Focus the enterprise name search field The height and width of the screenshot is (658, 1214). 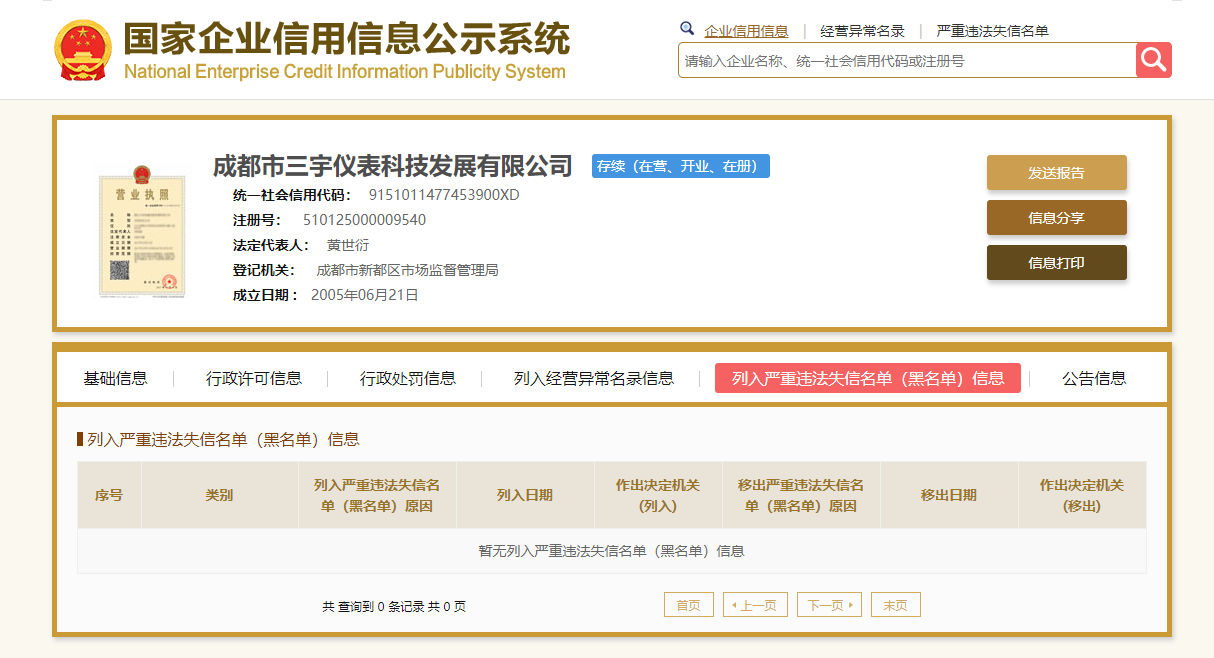907,60
